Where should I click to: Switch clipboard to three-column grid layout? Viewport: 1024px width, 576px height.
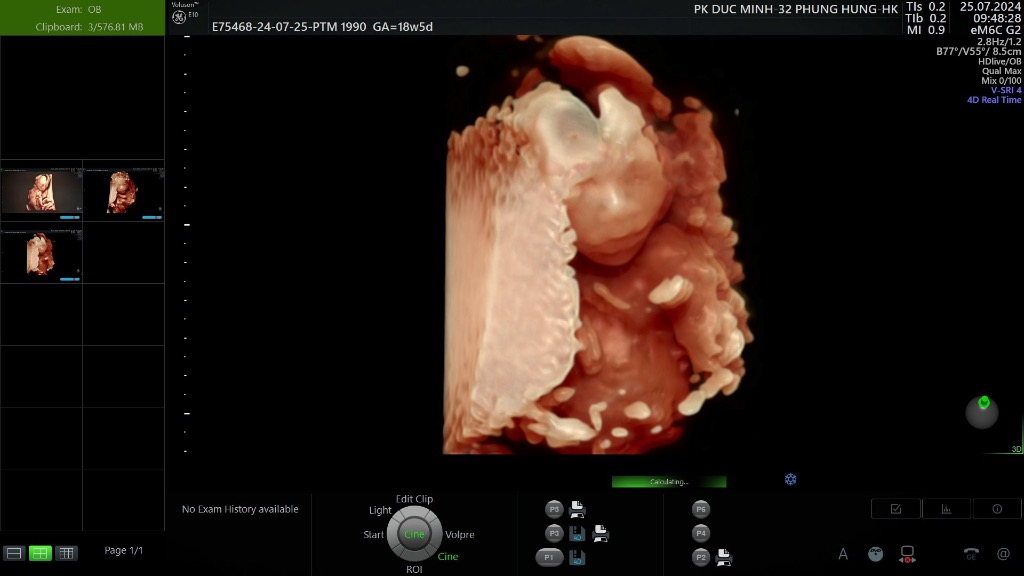pyautogui.click(x=67, y=553)
